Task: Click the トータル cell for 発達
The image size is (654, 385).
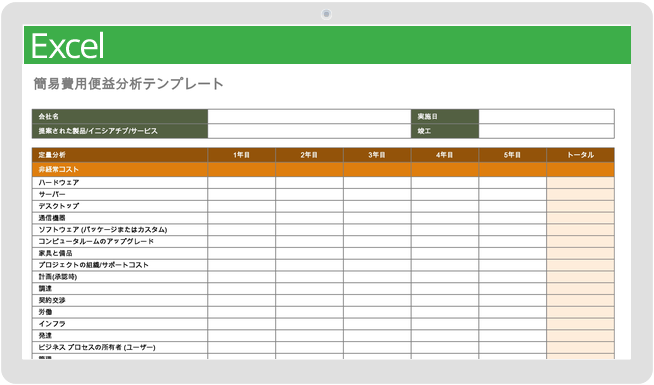Action: (x=580, y=335)
